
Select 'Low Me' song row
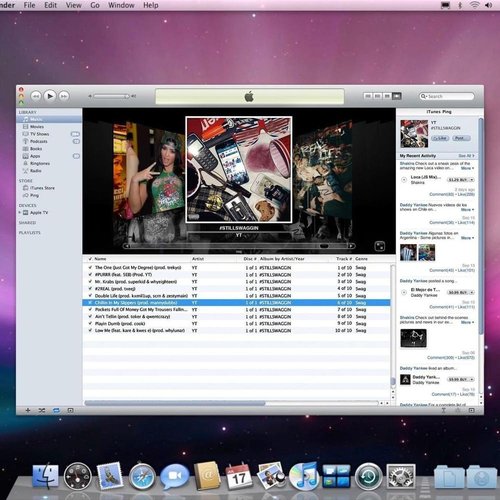tap(236, 331)
